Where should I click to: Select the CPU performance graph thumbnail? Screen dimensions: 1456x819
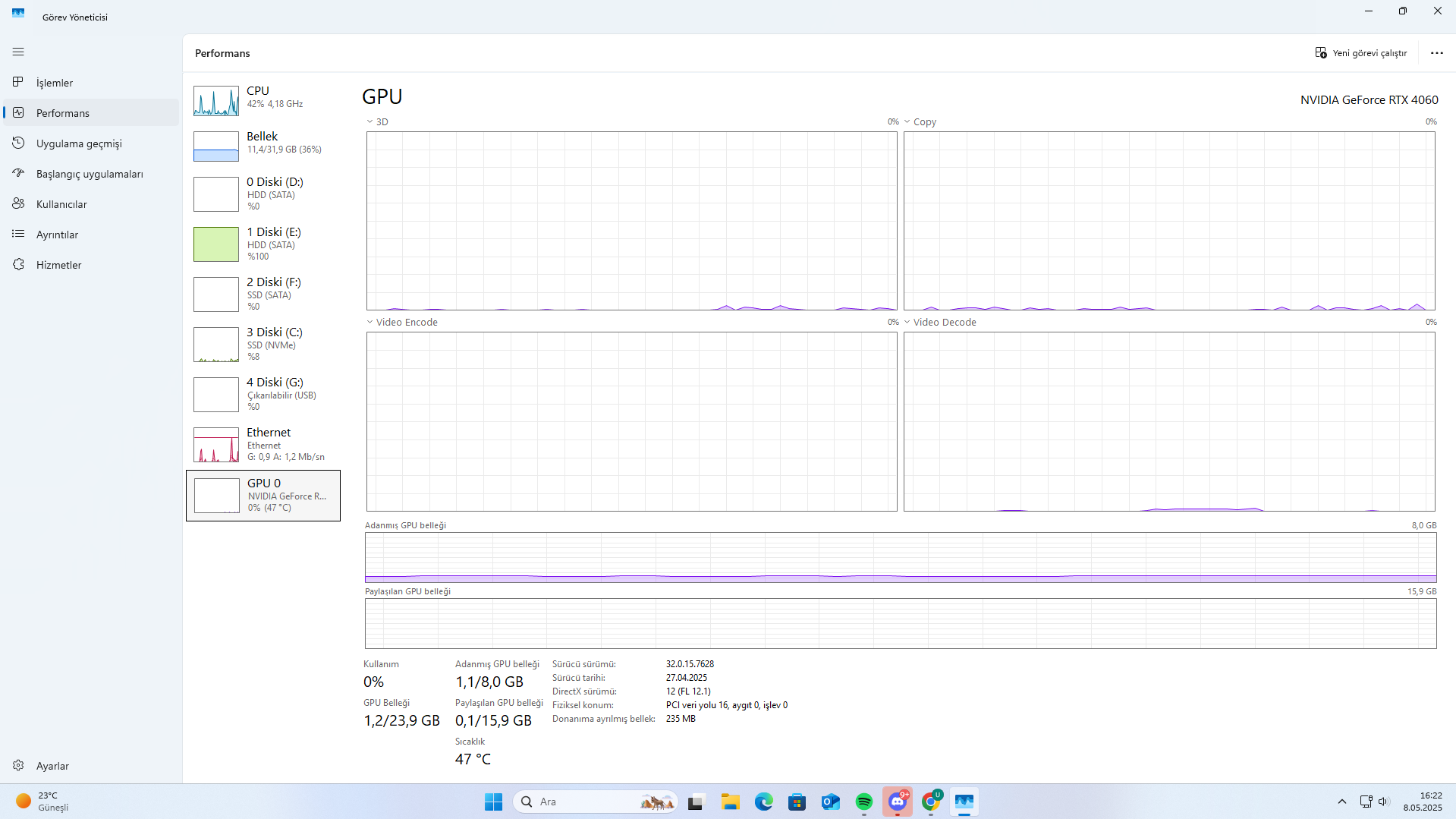(216, 101)
